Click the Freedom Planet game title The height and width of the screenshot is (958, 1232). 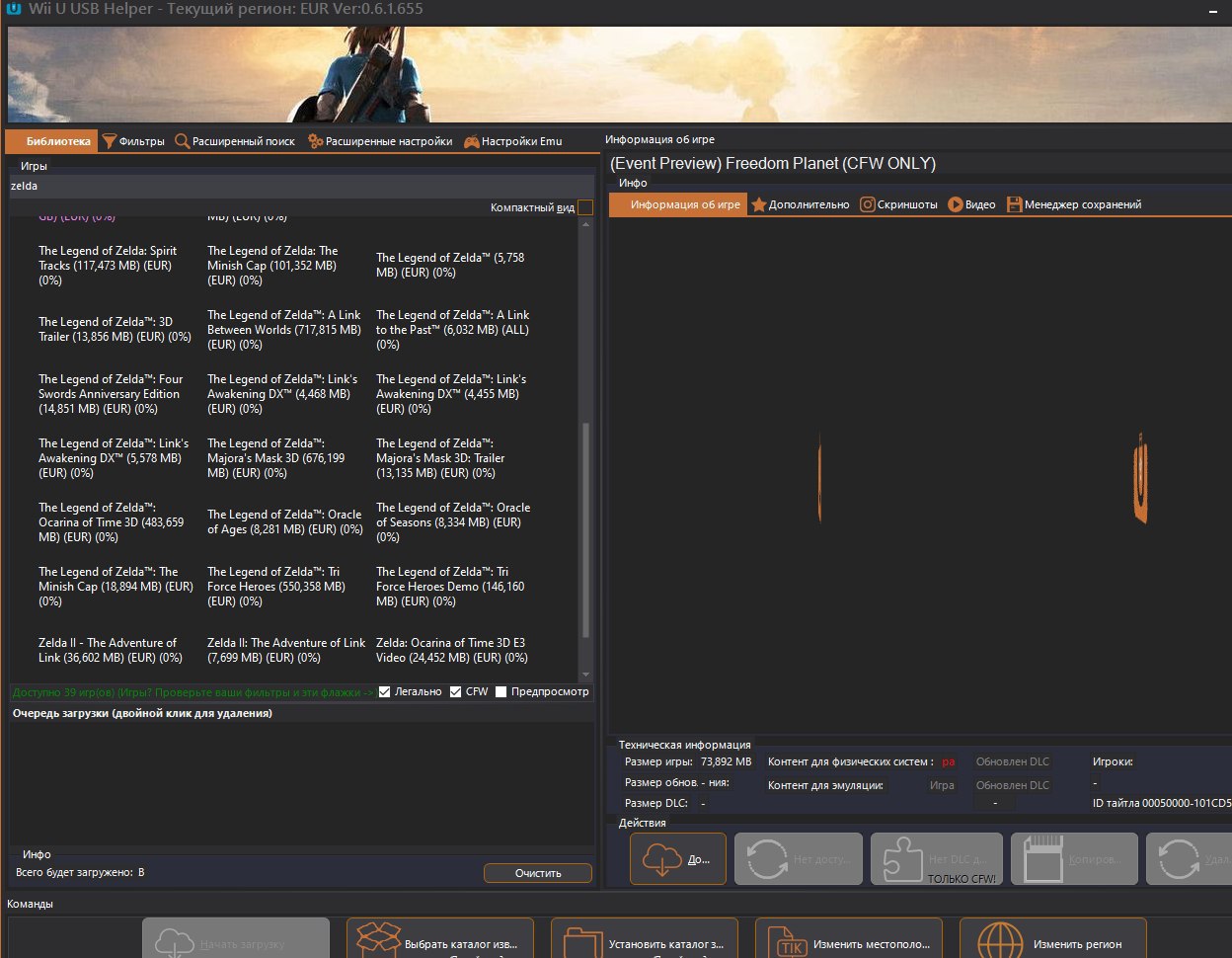coord(773,164)
